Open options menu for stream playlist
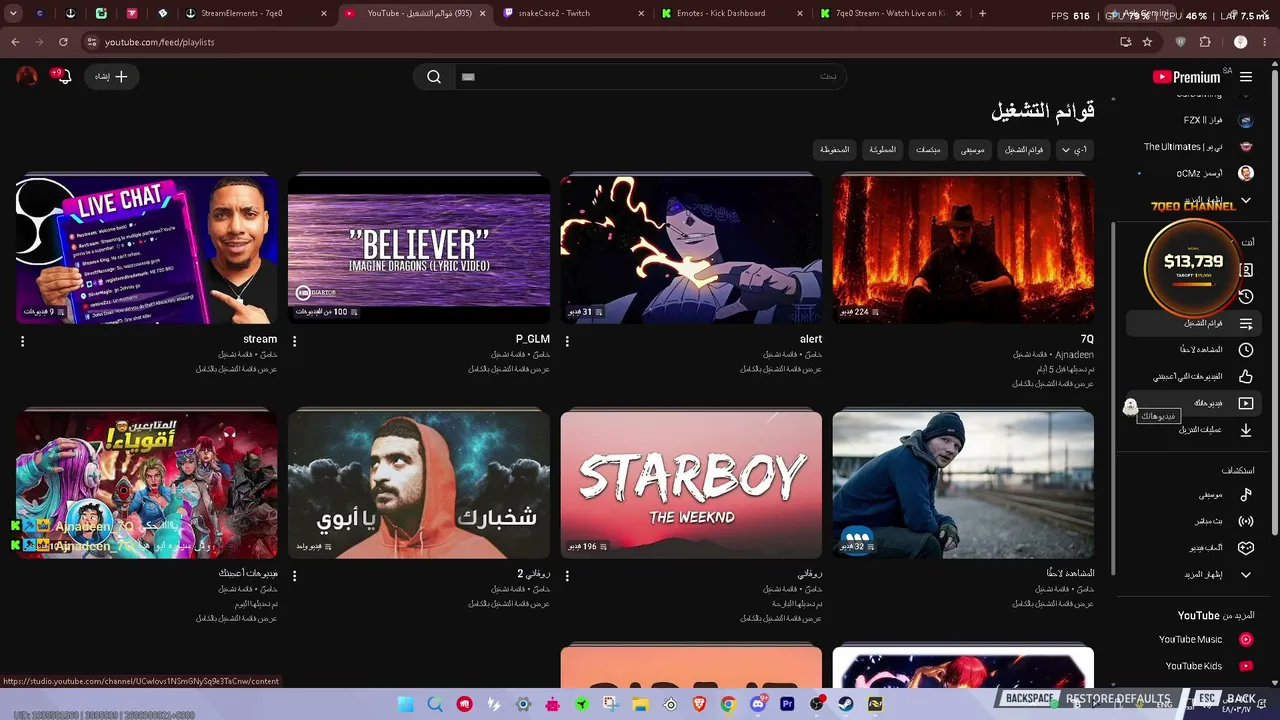The height and width of the screenshot is (720, 1280). click(22, 341)
